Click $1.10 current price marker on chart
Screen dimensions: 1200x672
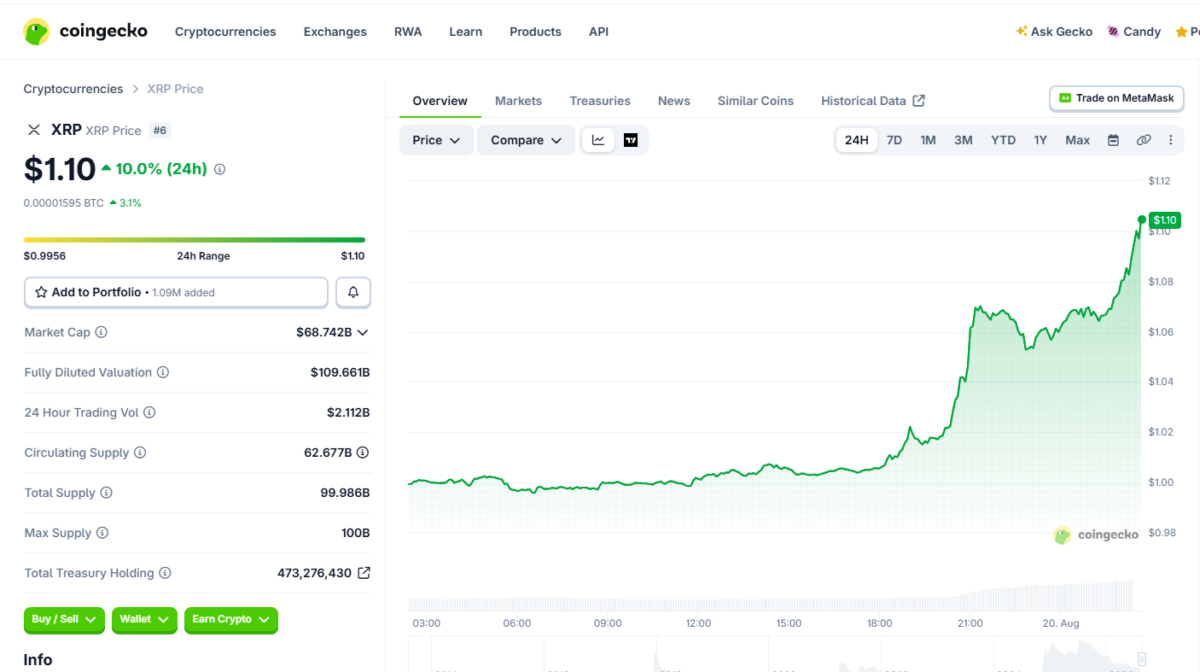(1164, 220)
